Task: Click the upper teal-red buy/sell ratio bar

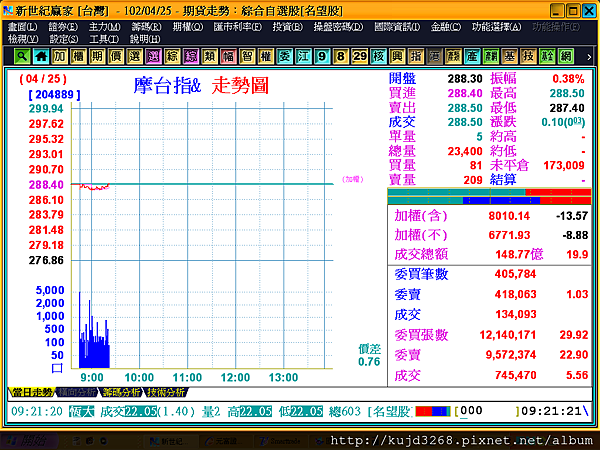Action: click(x=489, y=192)
